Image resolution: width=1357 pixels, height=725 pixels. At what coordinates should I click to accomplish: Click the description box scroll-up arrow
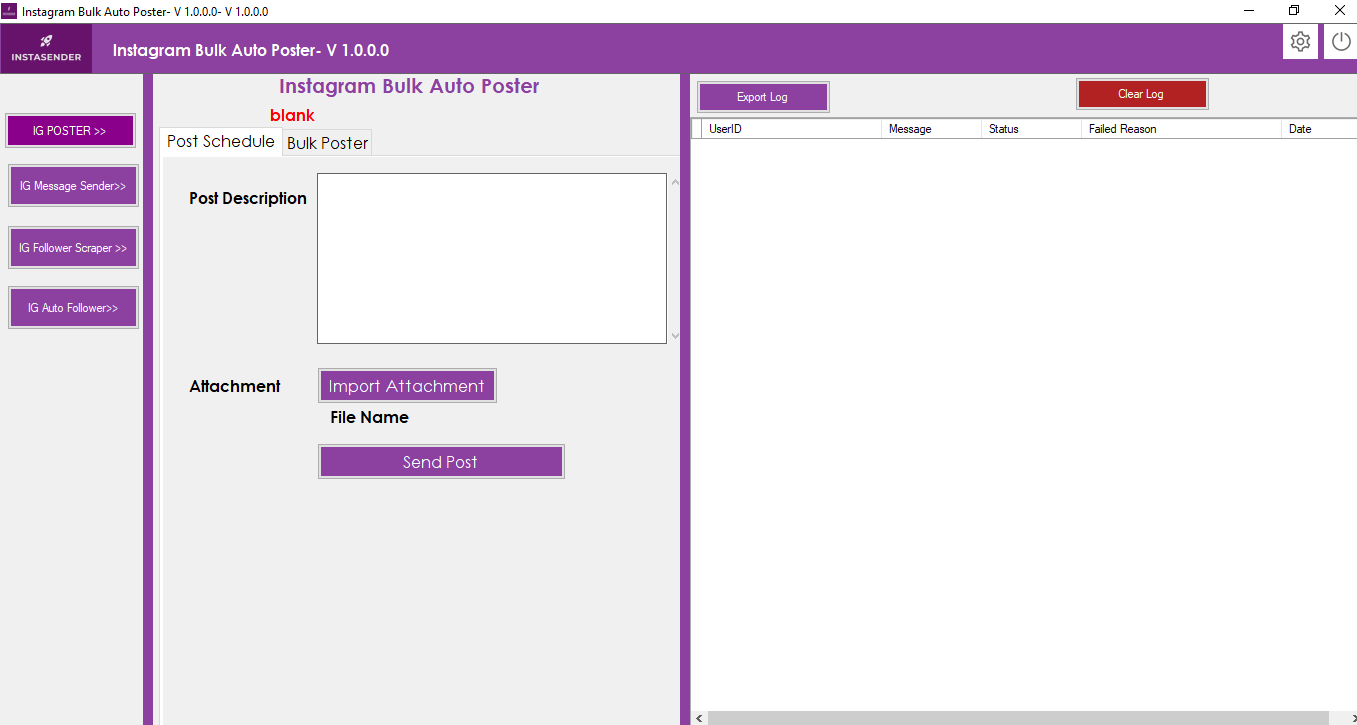675,182
